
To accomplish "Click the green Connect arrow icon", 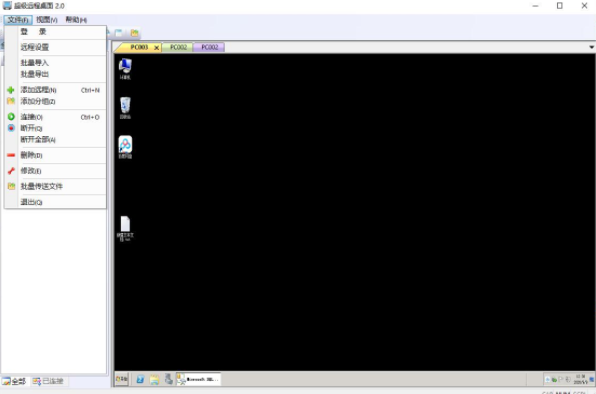I will 11,117.
